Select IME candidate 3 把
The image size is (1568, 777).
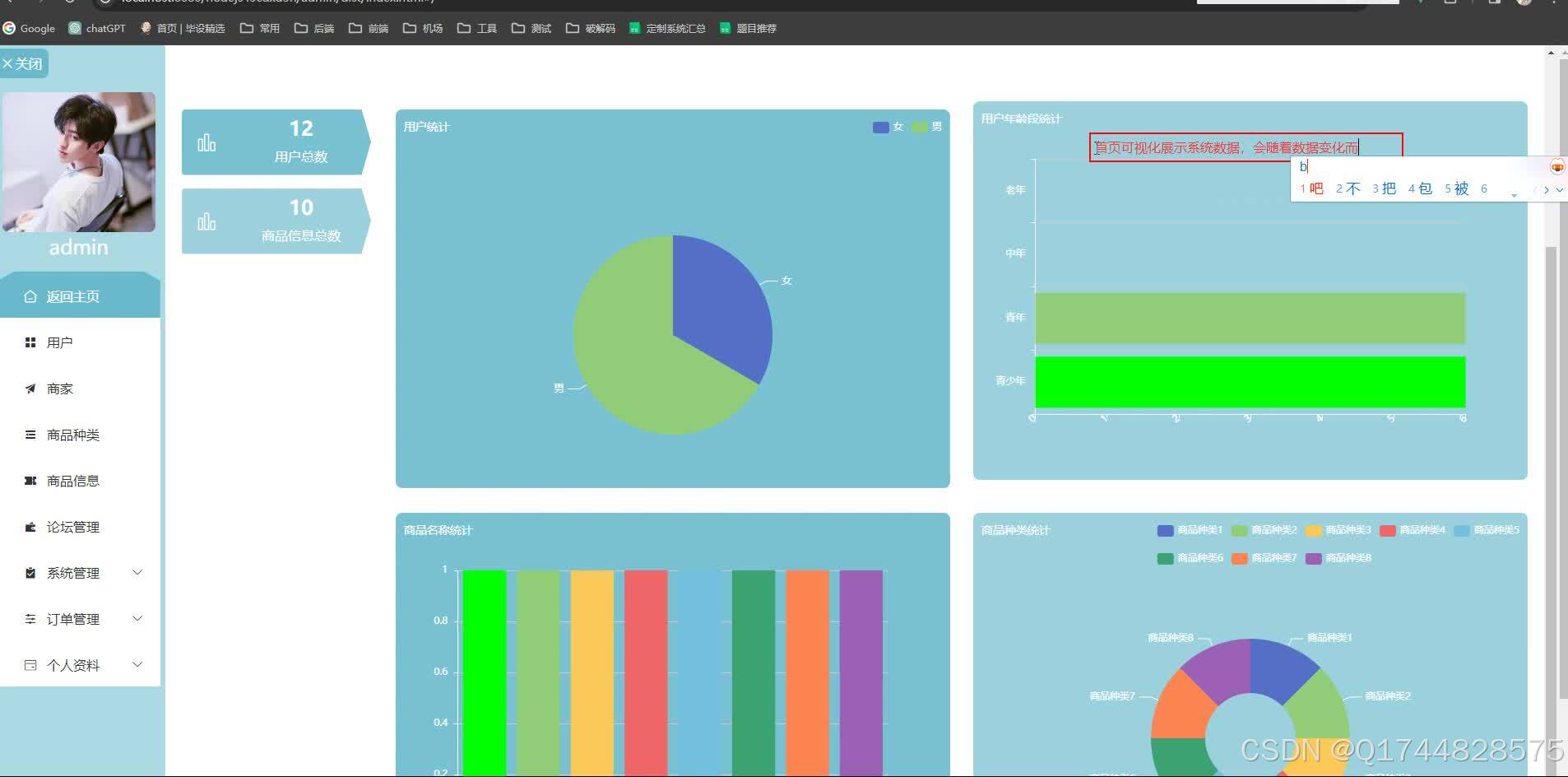(1385, 188)
